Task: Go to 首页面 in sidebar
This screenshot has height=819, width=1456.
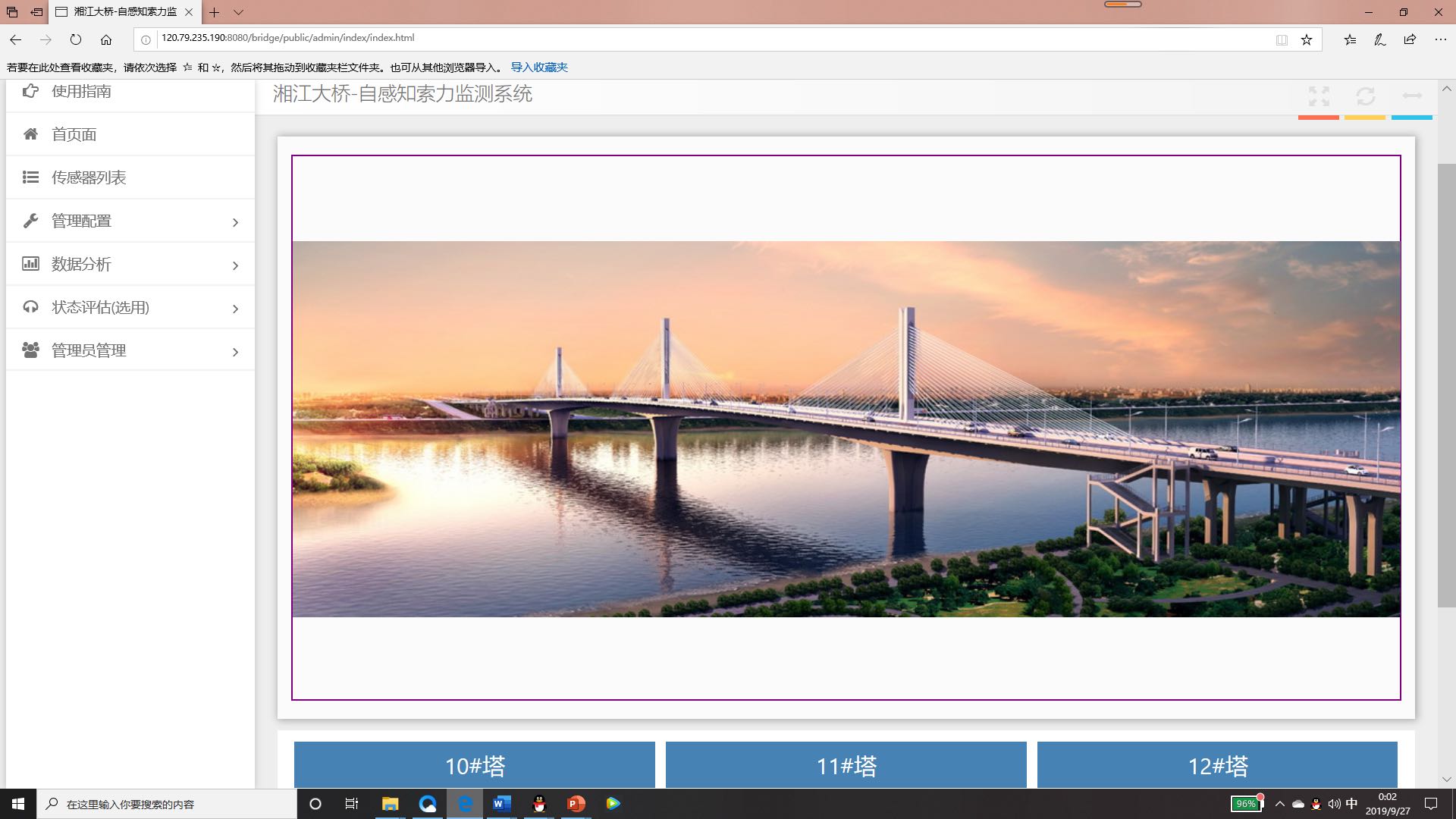Action: 130,134
